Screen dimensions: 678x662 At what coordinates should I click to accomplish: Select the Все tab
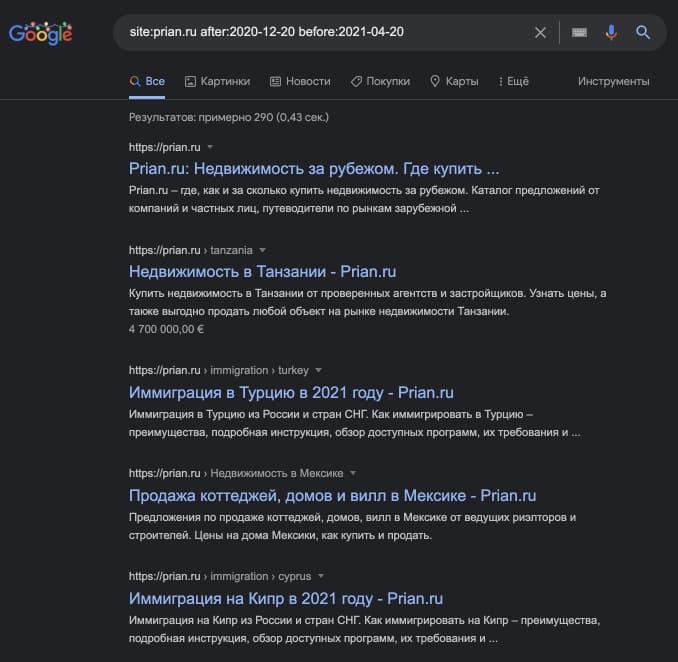(147, 81)
